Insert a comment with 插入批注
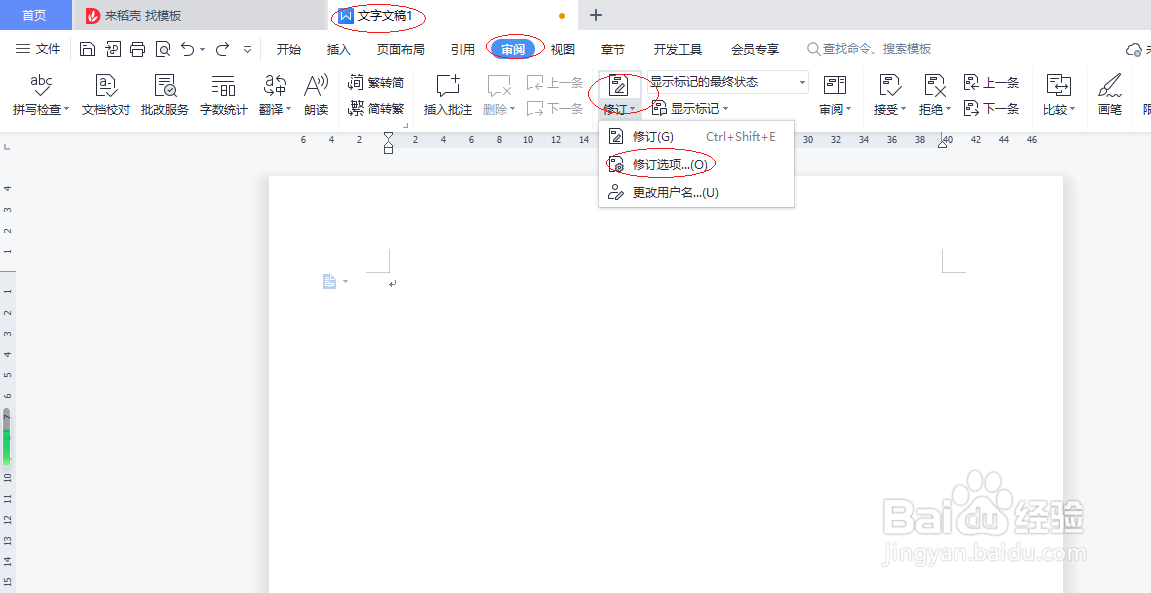The width and height of the screenshot is (1151, 593). click(x=447, y=93)
